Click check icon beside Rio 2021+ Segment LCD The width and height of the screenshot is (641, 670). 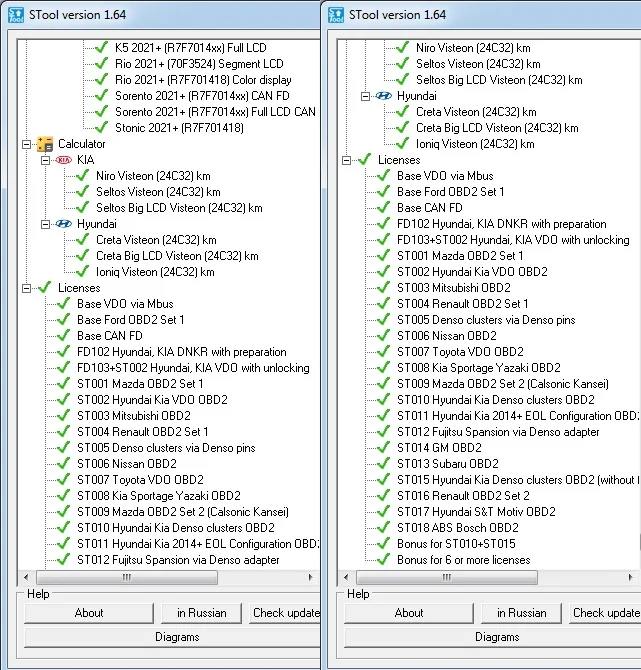(101, 64)
